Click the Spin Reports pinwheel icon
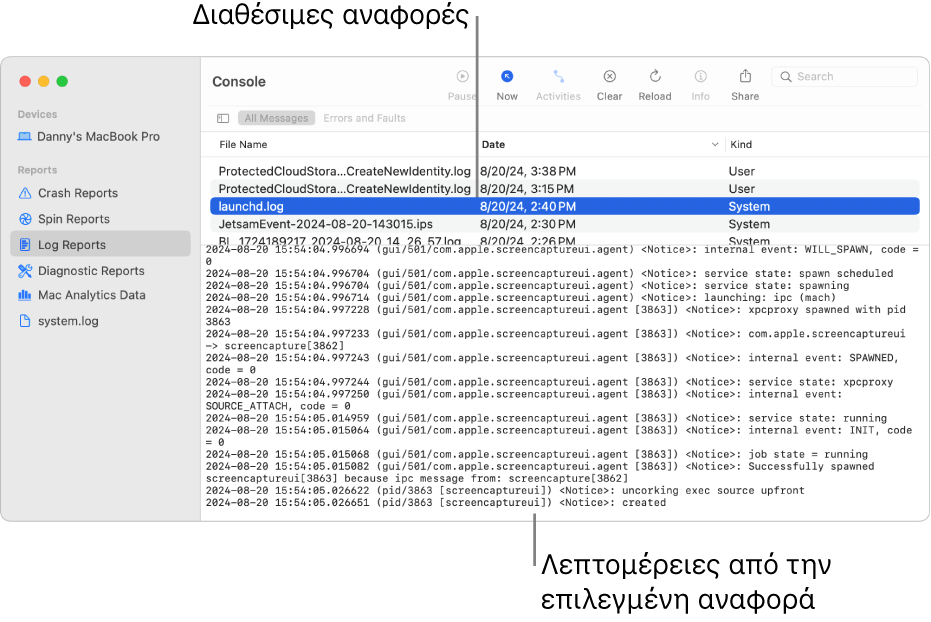Screen dimensions: 931x622 pos(25,219)
